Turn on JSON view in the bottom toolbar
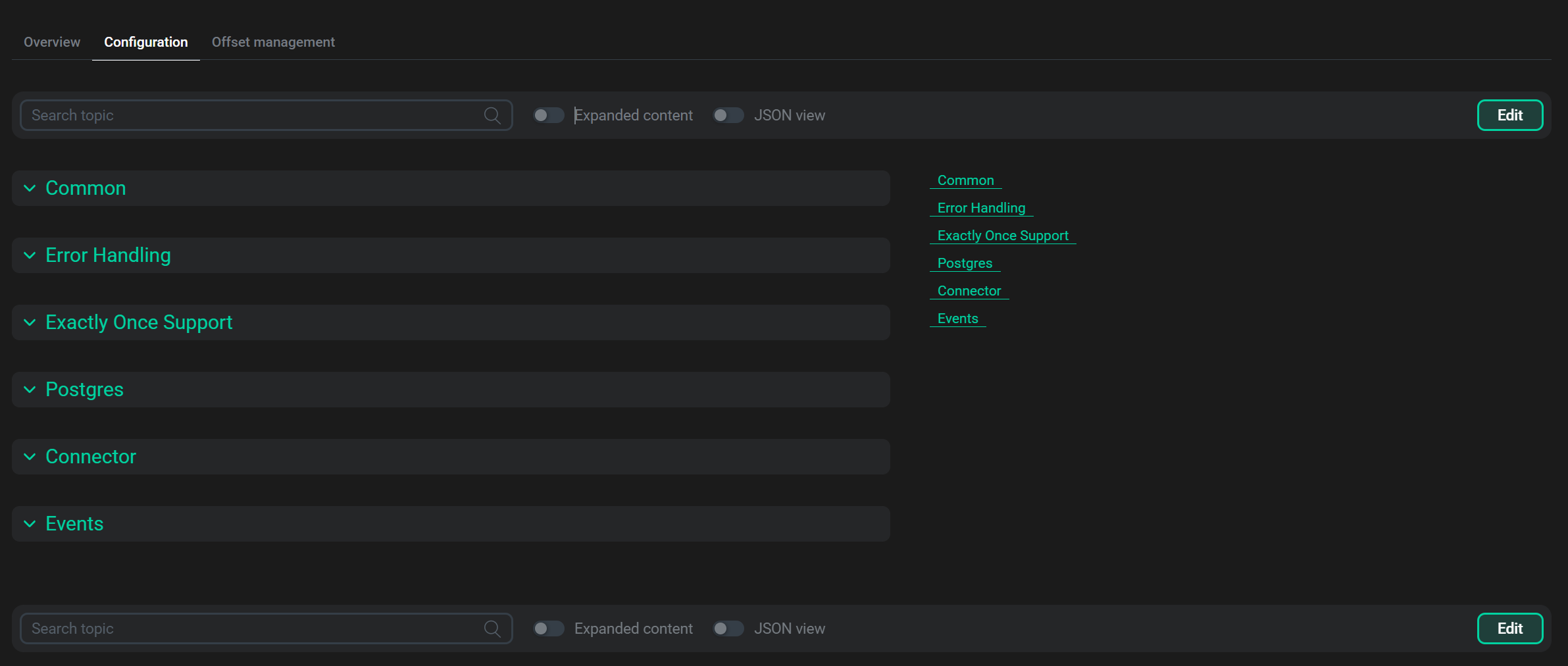The image size is (1568, 666). (728, 628)
